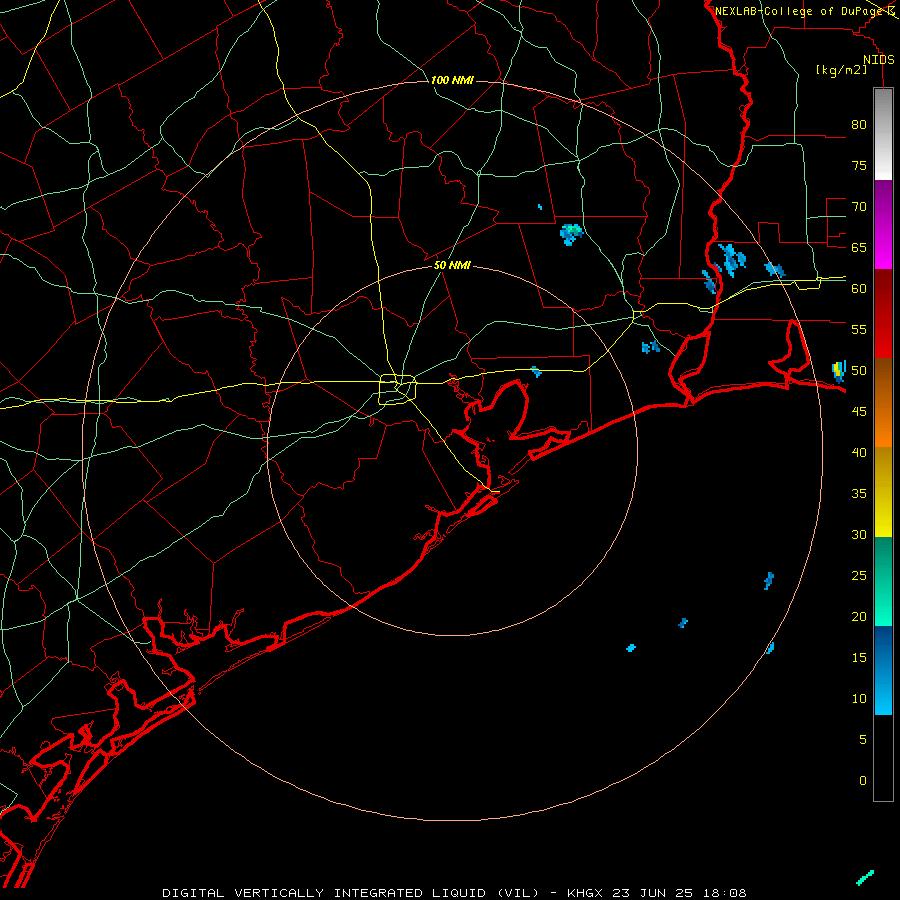Pick the black bottom segment of the color bar
The width and height of the screenshot is (900, 900).
883,757
